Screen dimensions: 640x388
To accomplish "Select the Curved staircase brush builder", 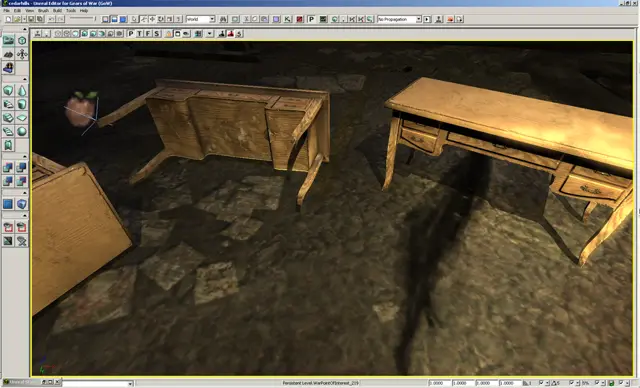I will tap(8, 104).
